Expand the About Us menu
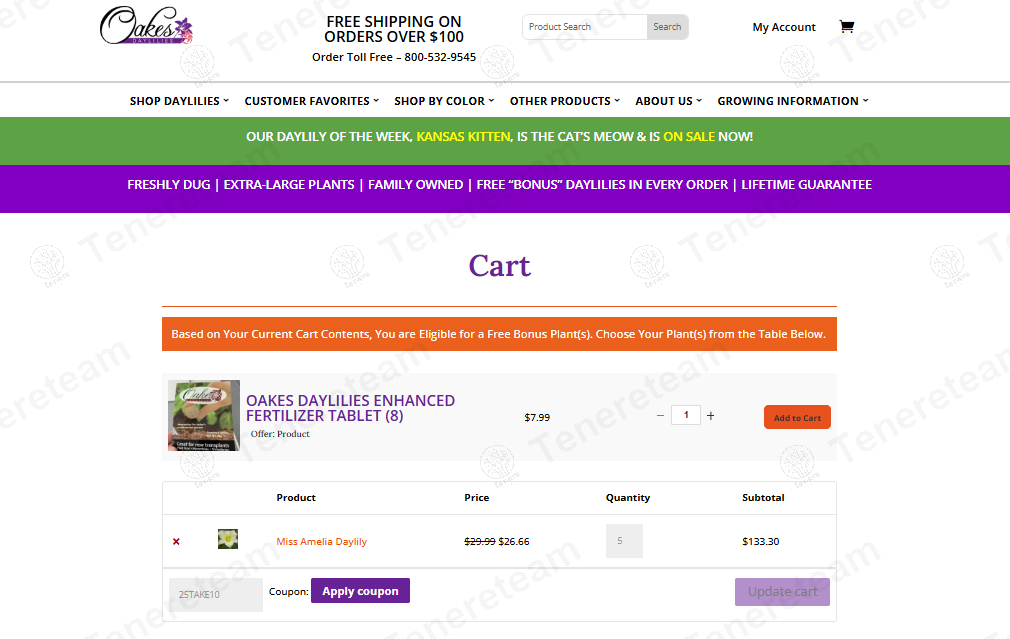1010x639 pixels. (x=669, y=101)
